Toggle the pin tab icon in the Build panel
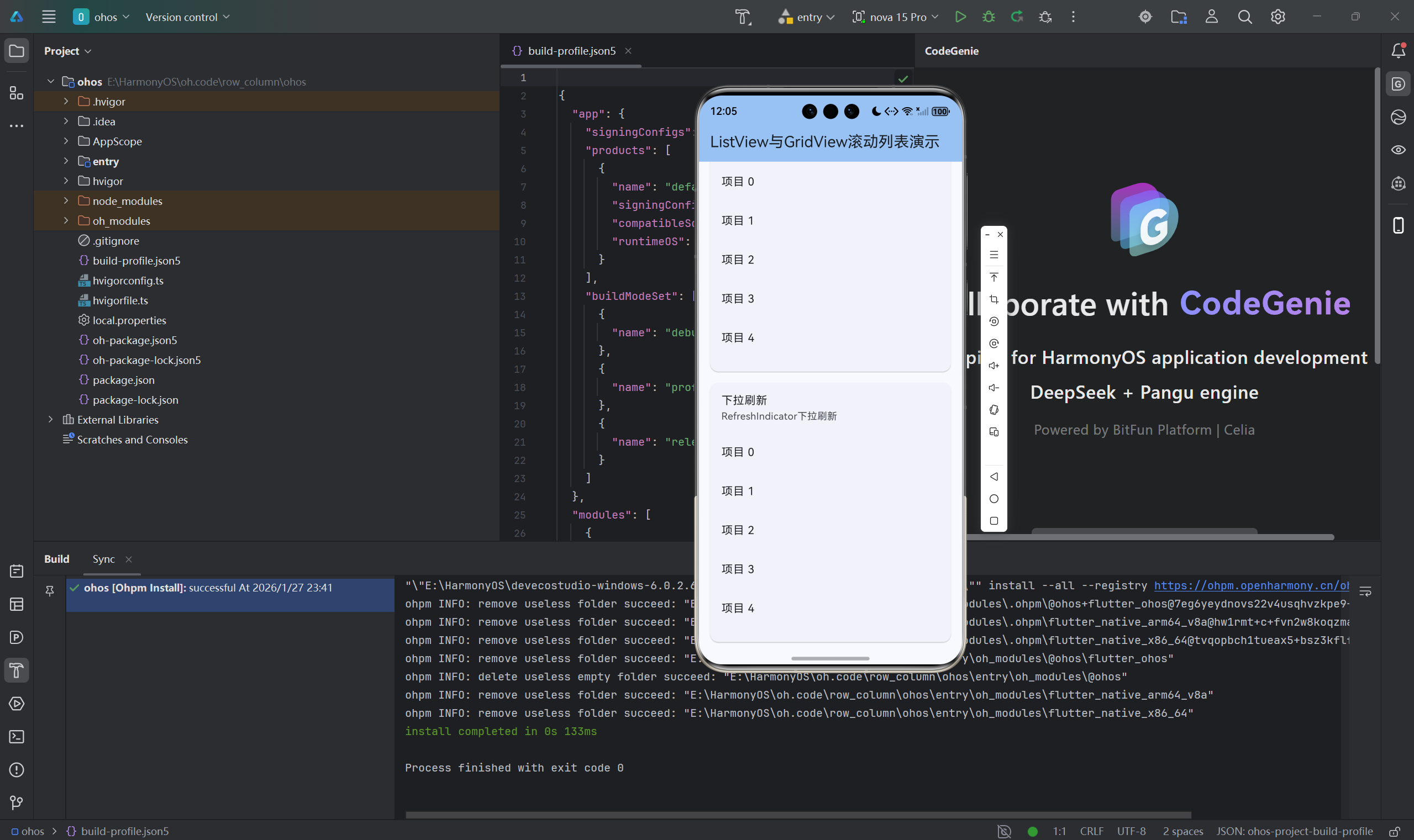Viewport: 1414px width, 840px height. (x=50, y=591)
